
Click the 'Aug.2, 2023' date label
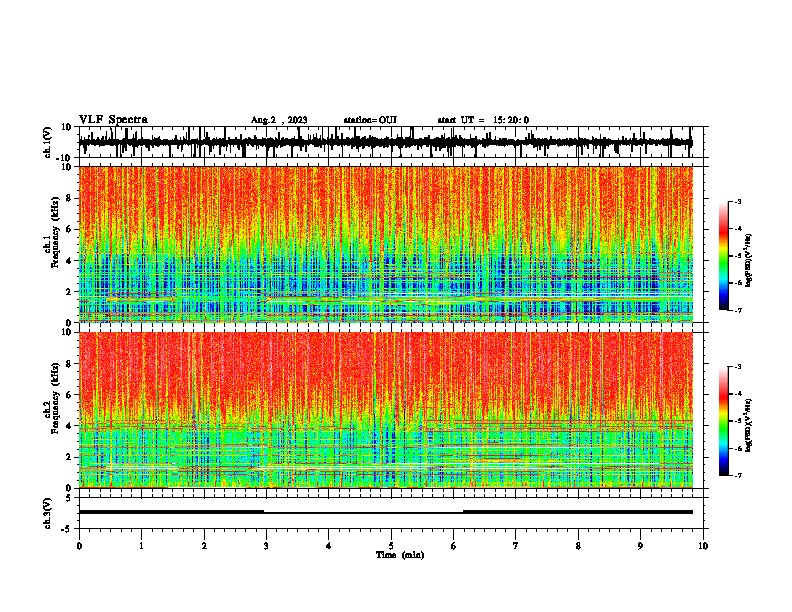pos(279,120)
